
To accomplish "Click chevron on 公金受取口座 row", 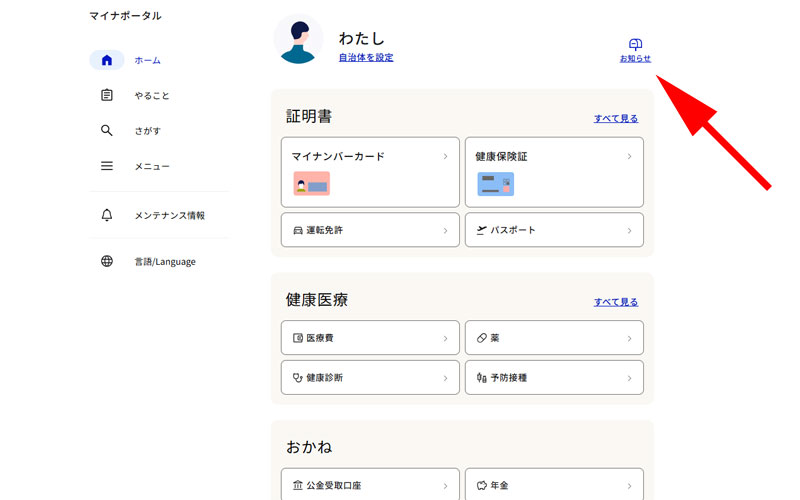I will (x=445, y=486).
